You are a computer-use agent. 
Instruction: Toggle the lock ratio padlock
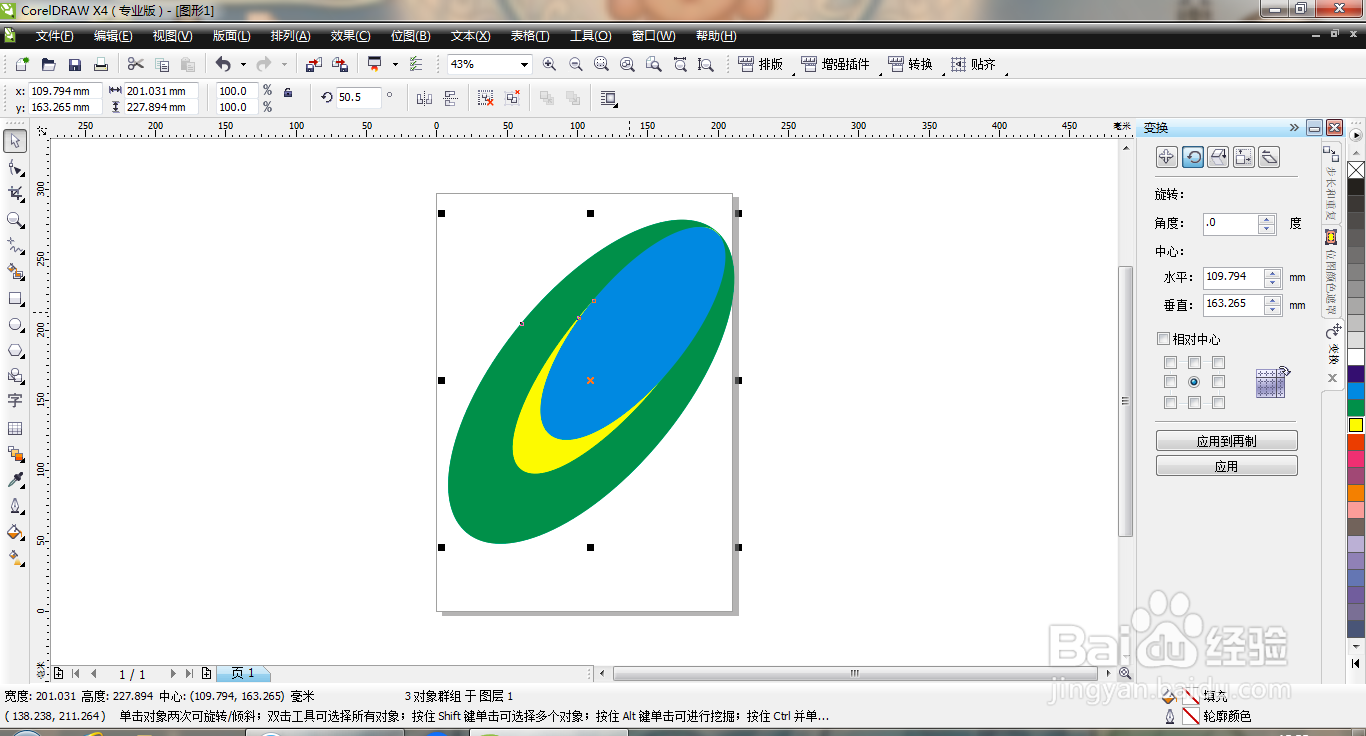pyautogui.click(x=288, y=92)
